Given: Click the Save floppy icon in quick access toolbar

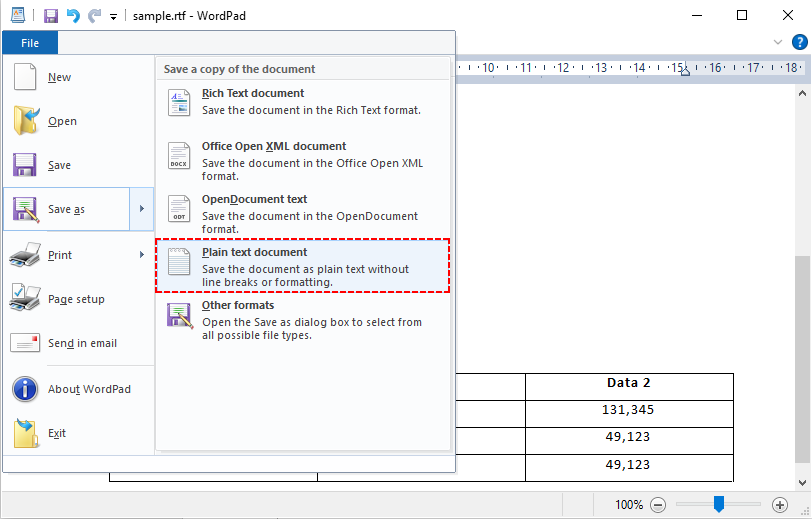Looking at the screenshot, I should [x=51, y=16].
